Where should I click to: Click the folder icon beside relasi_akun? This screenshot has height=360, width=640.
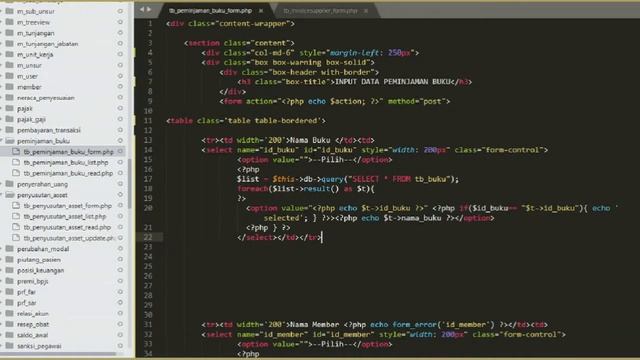[9, 313]
